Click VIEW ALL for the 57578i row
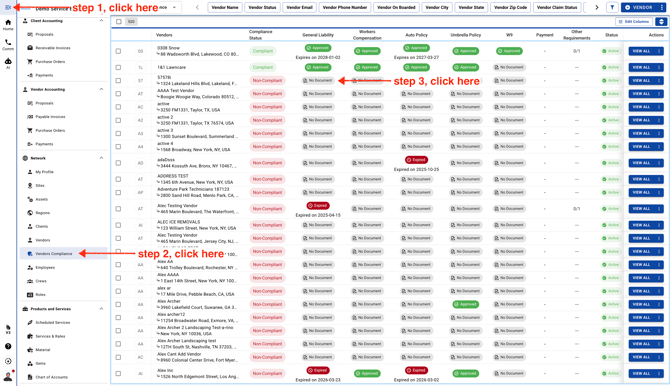The height and width of the screenshot is (386, 670). pos(641,80)
